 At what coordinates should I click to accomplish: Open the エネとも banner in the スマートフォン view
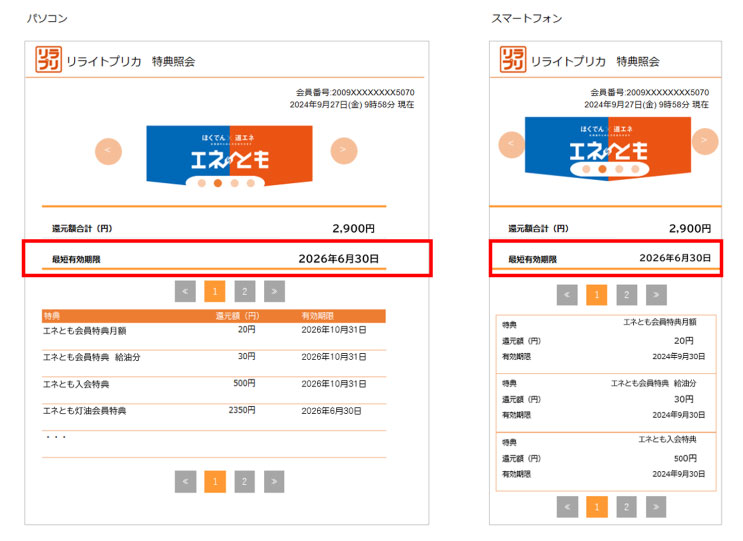[608, 148]
